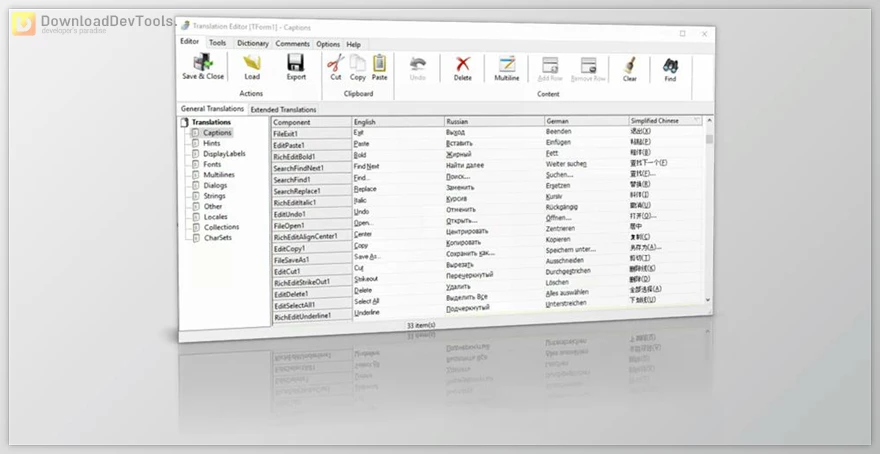Viewport: 880px width, 454px height.
Task: Open the dropdown arrow in Simplified Chinese header
Action: click(x=696, y=120)
